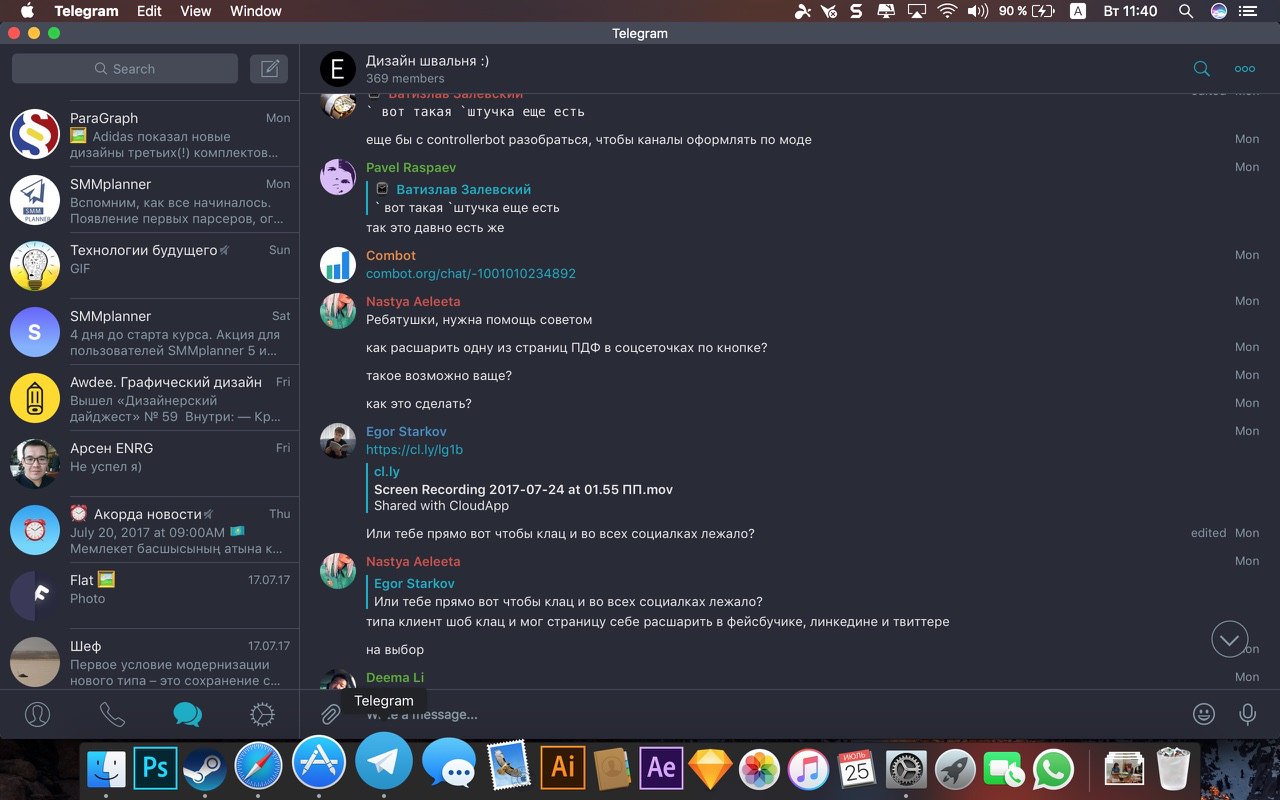Open Spotlight search in menu bar

click(1186, 11)
